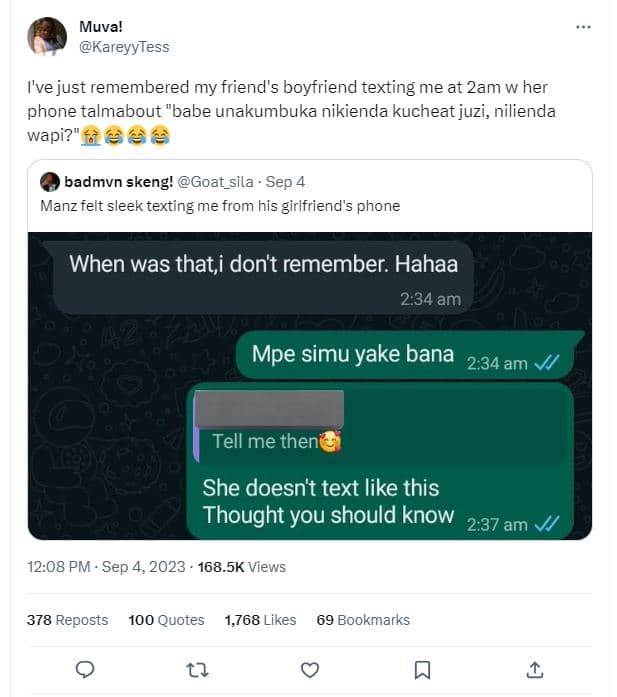Open the share upload icon
This screenshot has height=697, width=617.
coord(535,669)
